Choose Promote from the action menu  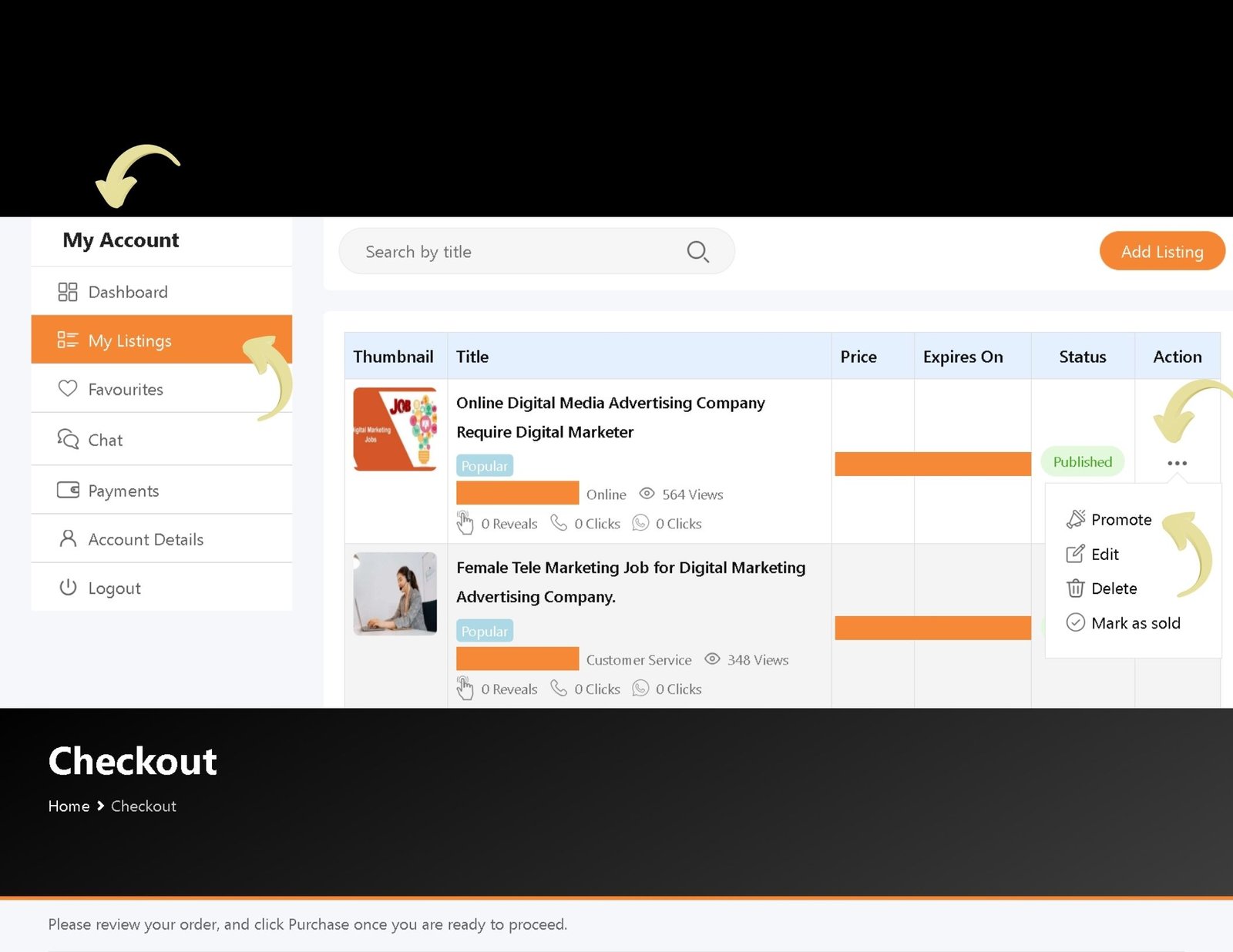click(1120, 520)
